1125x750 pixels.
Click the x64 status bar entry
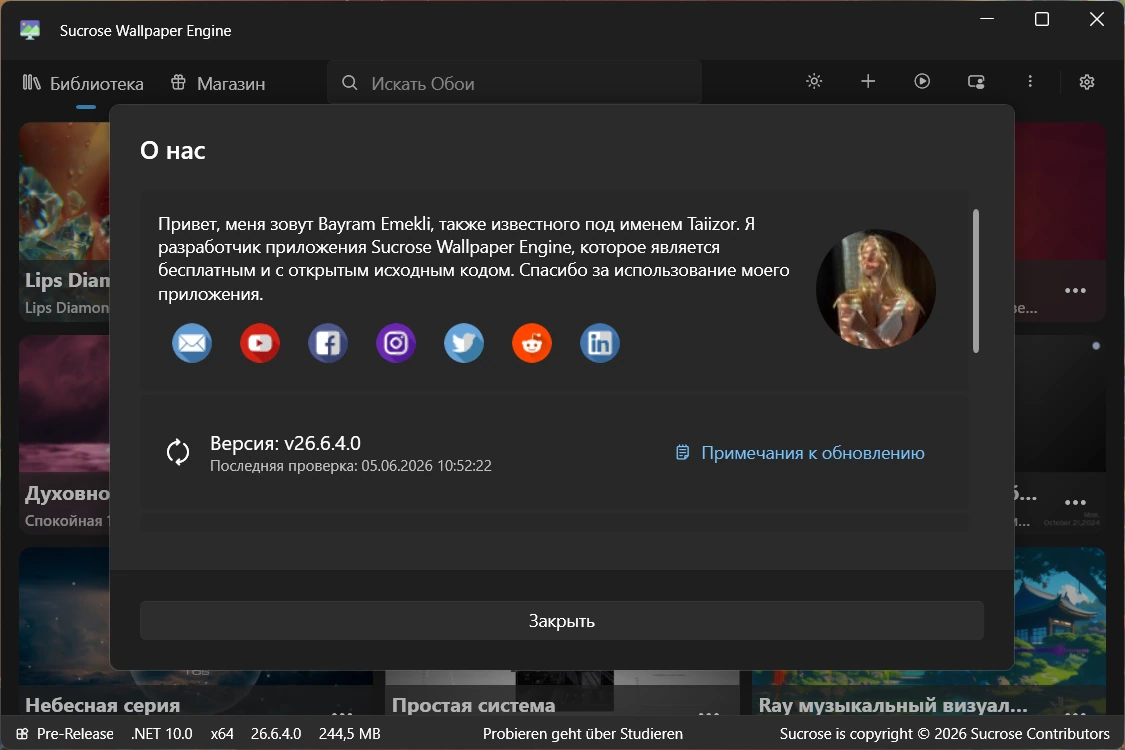222,733
